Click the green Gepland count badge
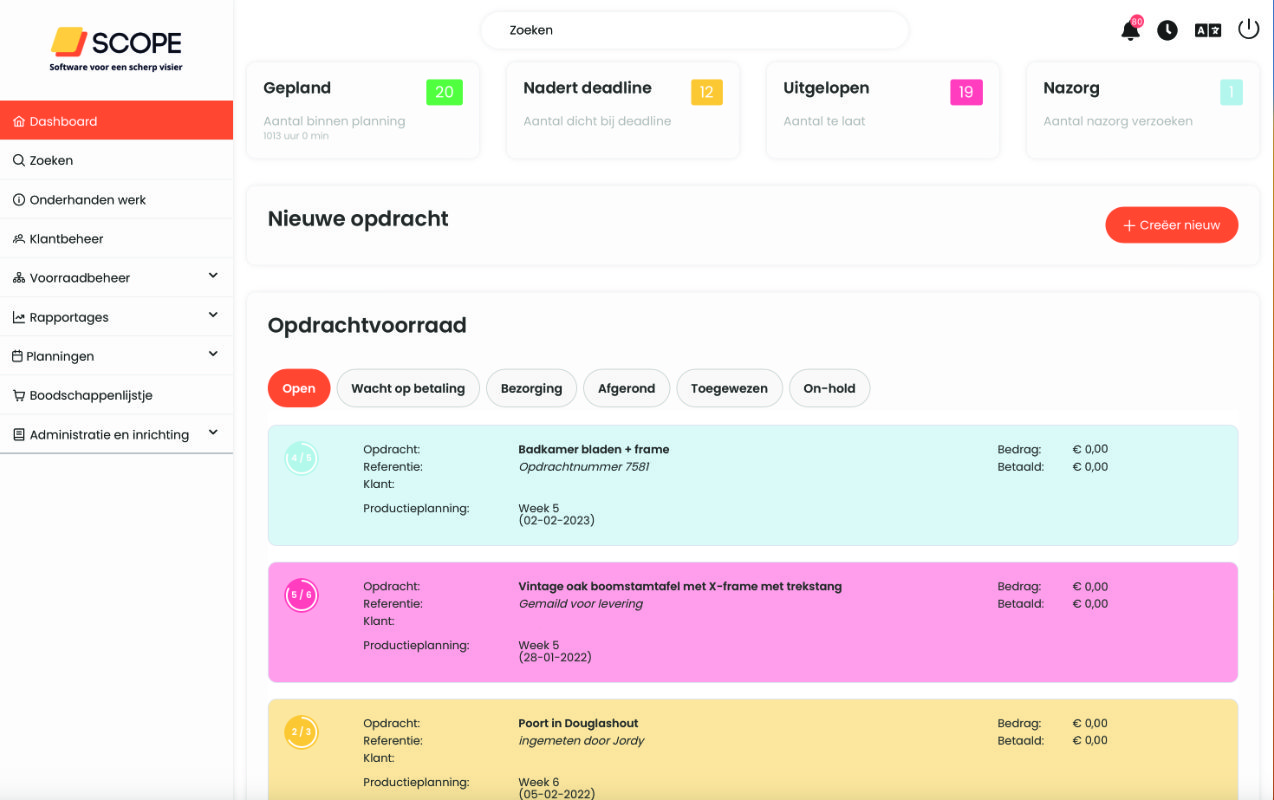Image resolution: width=1274 pixels, height=800 pixels. 444,92
